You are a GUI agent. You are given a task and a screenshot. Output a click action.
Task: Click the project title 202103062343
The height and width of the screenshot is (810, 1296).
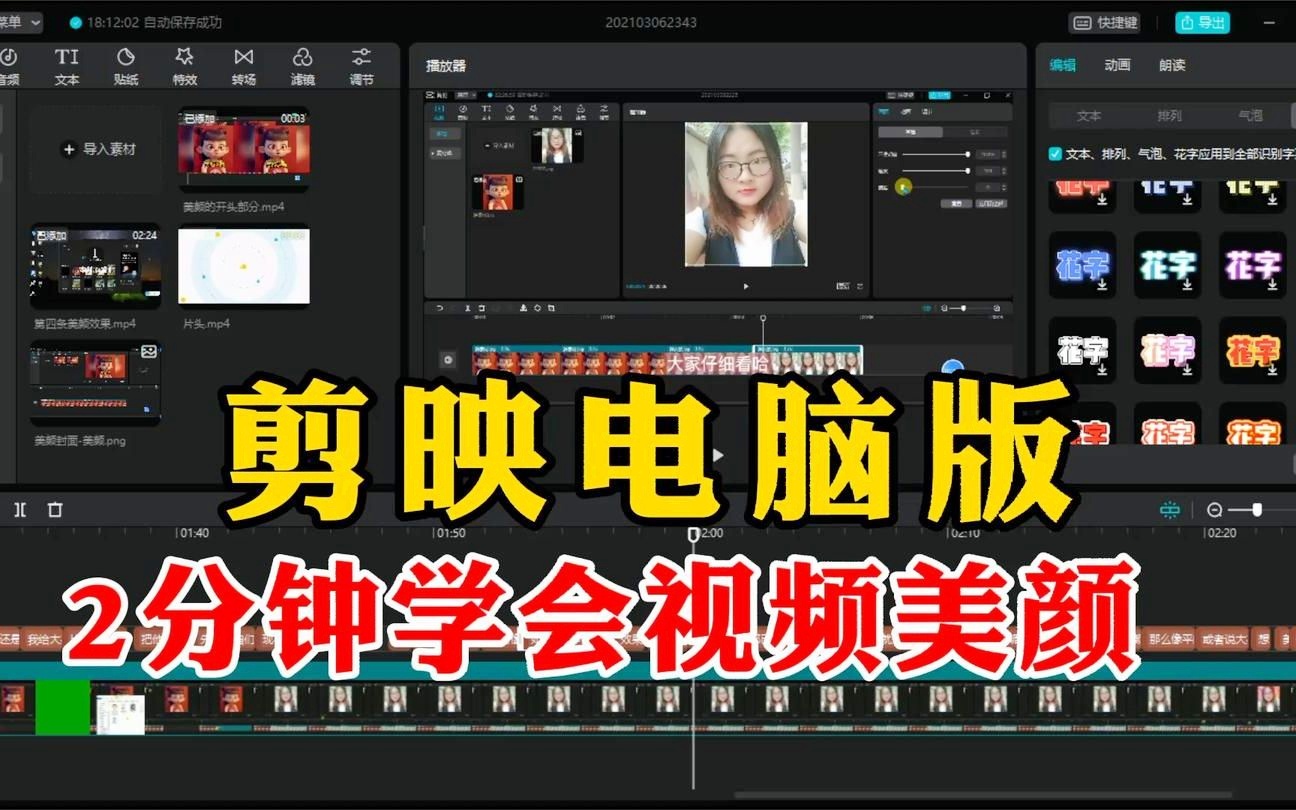[651, 22]
